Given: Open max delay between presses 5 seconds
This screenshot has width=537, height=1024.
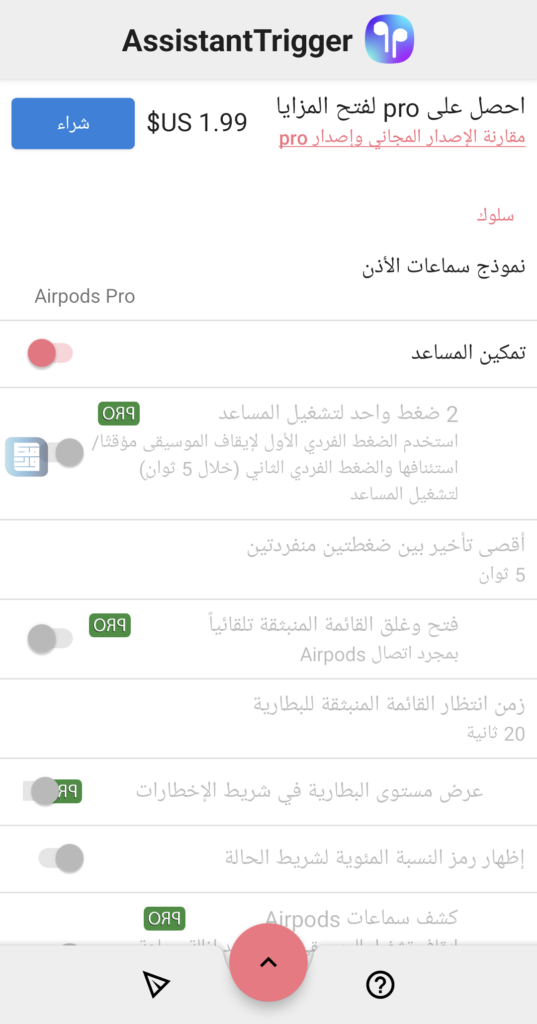Looking at the screenshot, I should 268,559.
